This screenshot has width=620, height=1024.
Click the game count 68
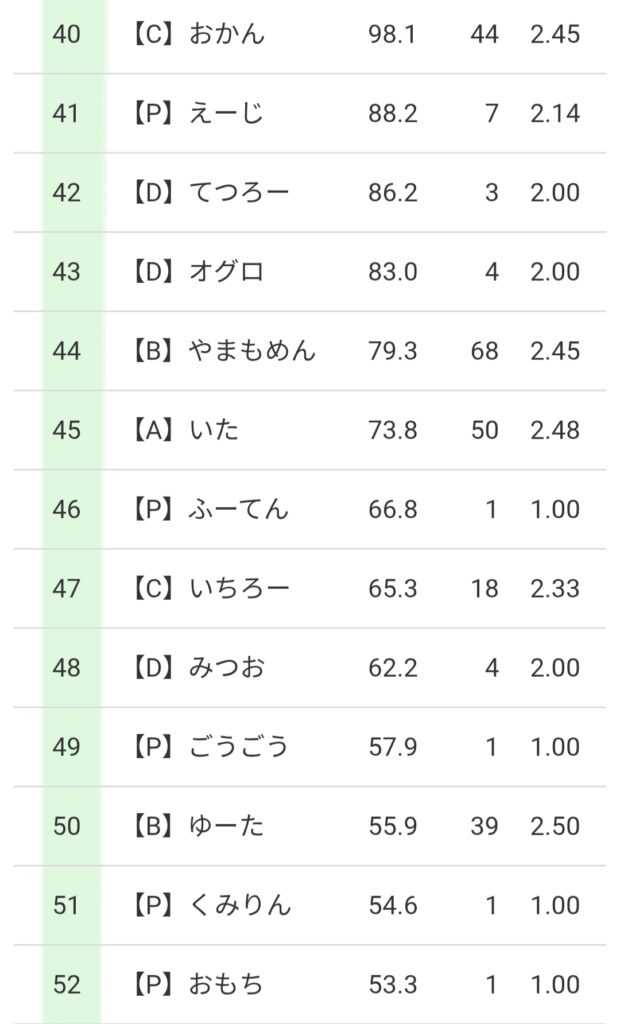click(x=484, y=351)
